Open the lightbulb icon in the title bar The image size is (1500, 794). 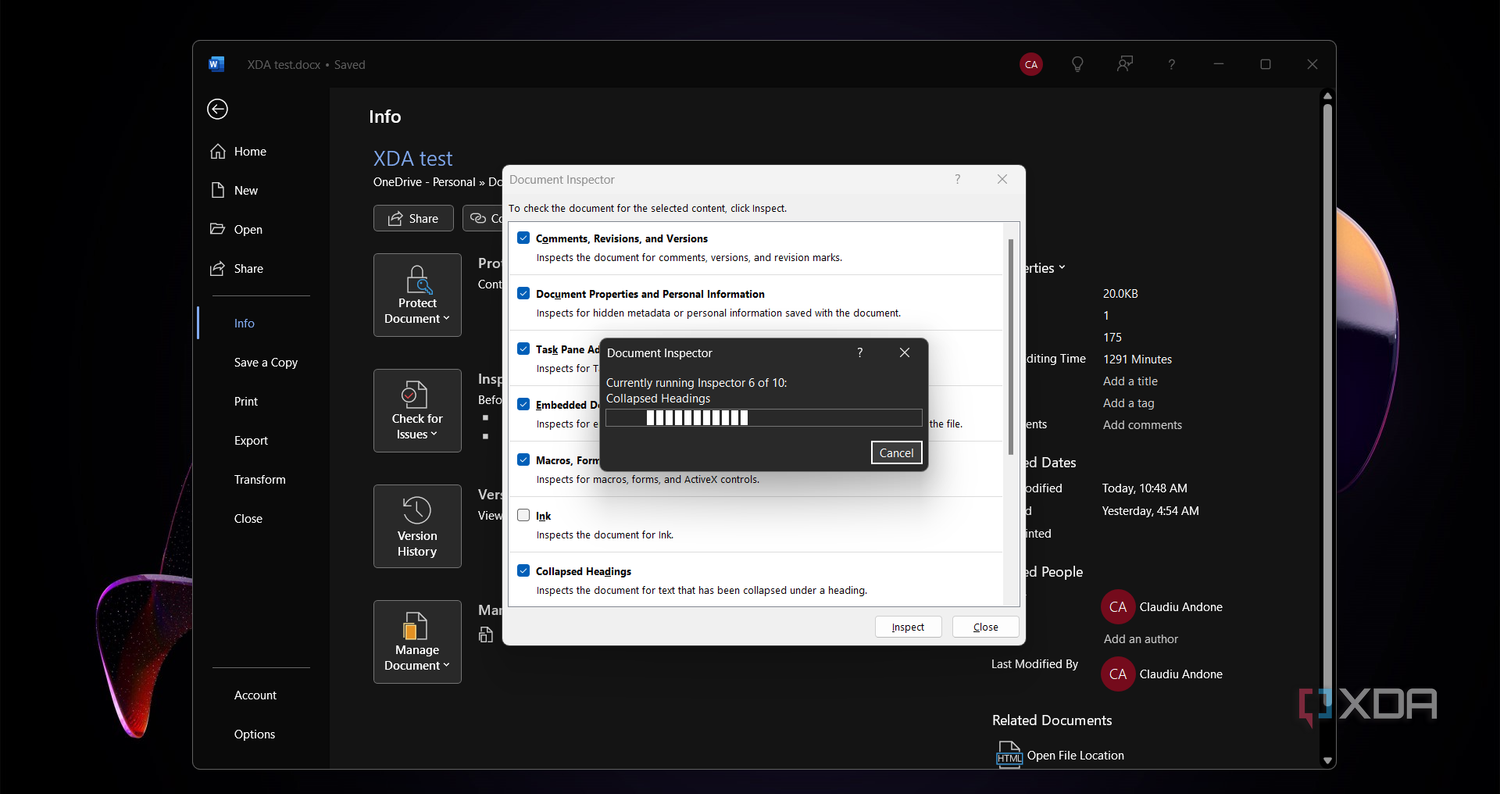pos(1078,64)
